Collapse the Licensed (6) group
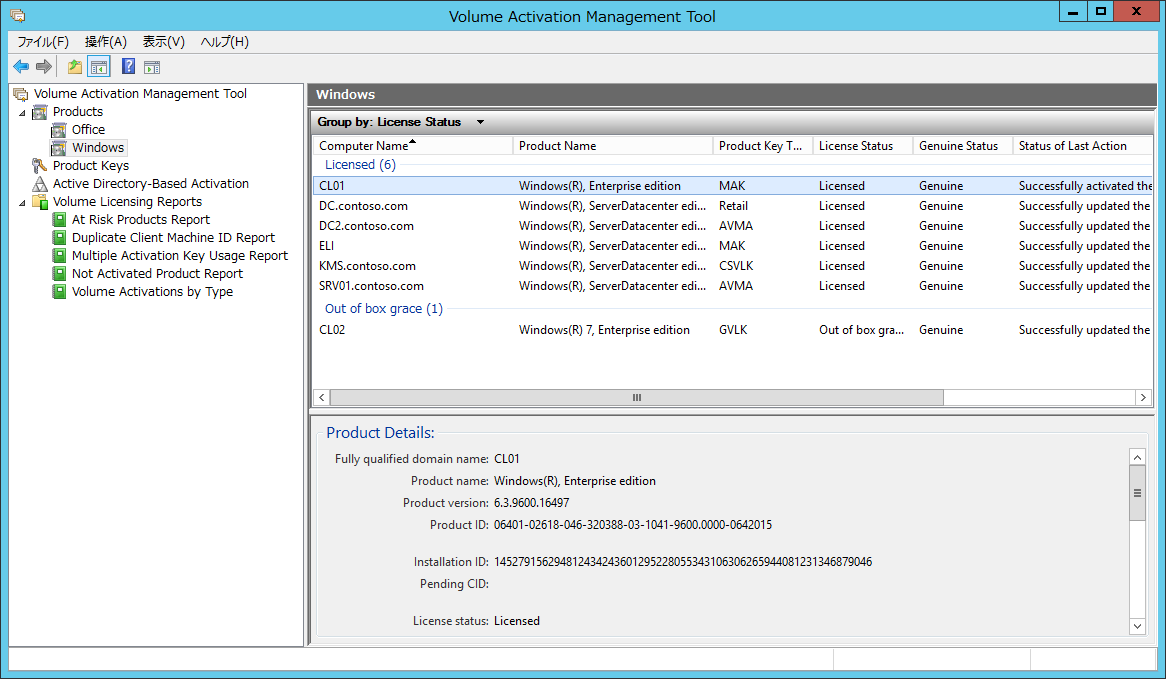 pos(360,165)
